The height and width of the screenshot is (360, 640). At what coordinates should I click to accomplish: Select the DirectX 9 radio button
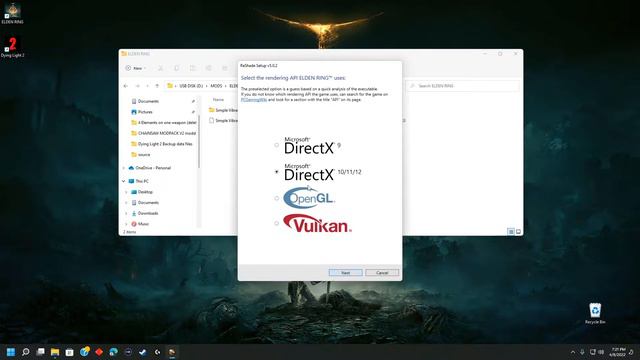pos(276,145)
